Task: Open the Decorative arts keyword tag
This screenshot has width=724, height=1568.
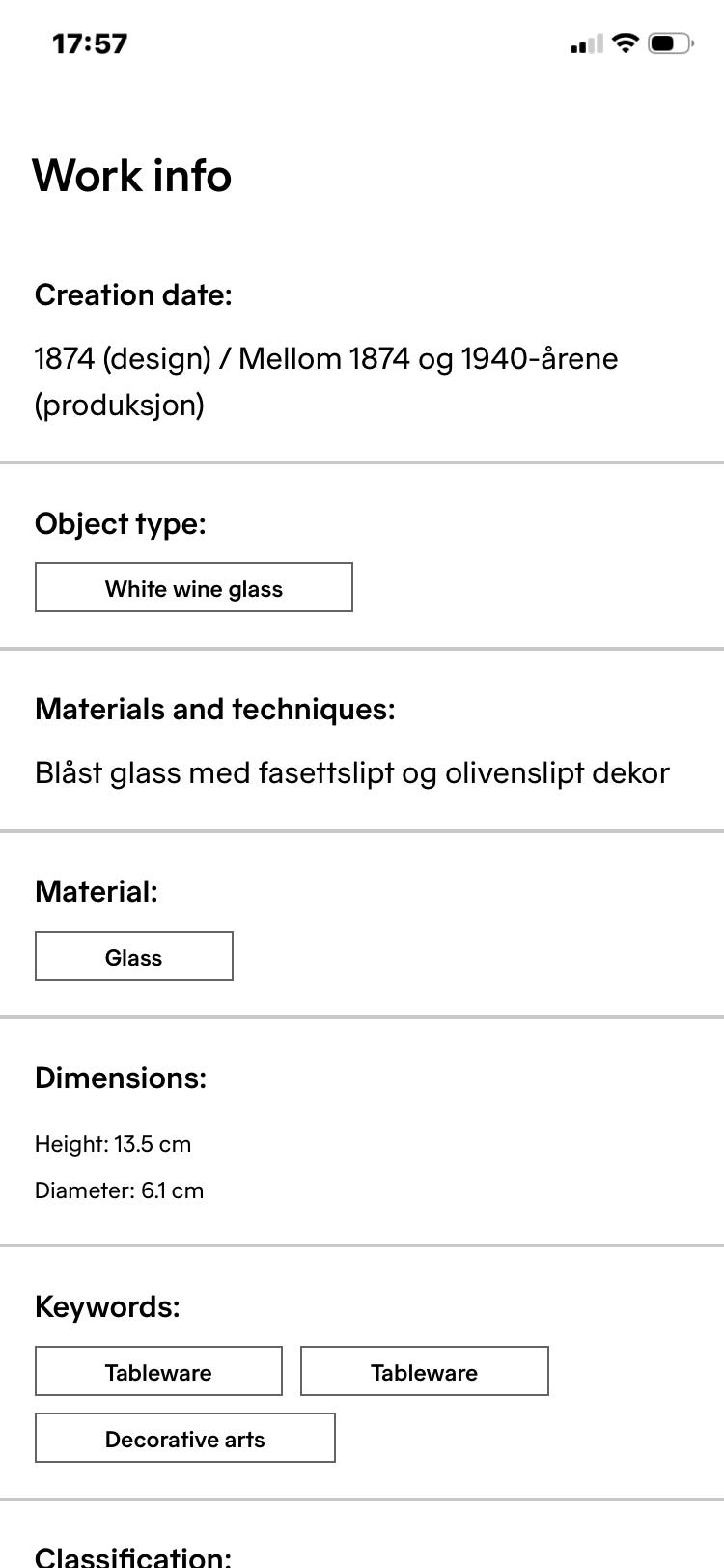Action: click(x=185, y=1439)
